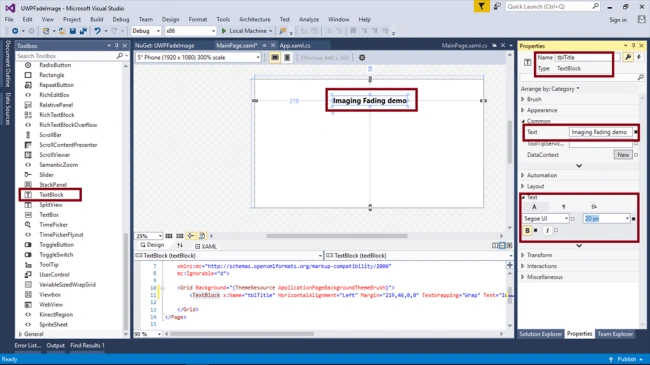Click the Save file icon in toolbar
The height and width of the screenshot is (365, 650).
point(73,31)
